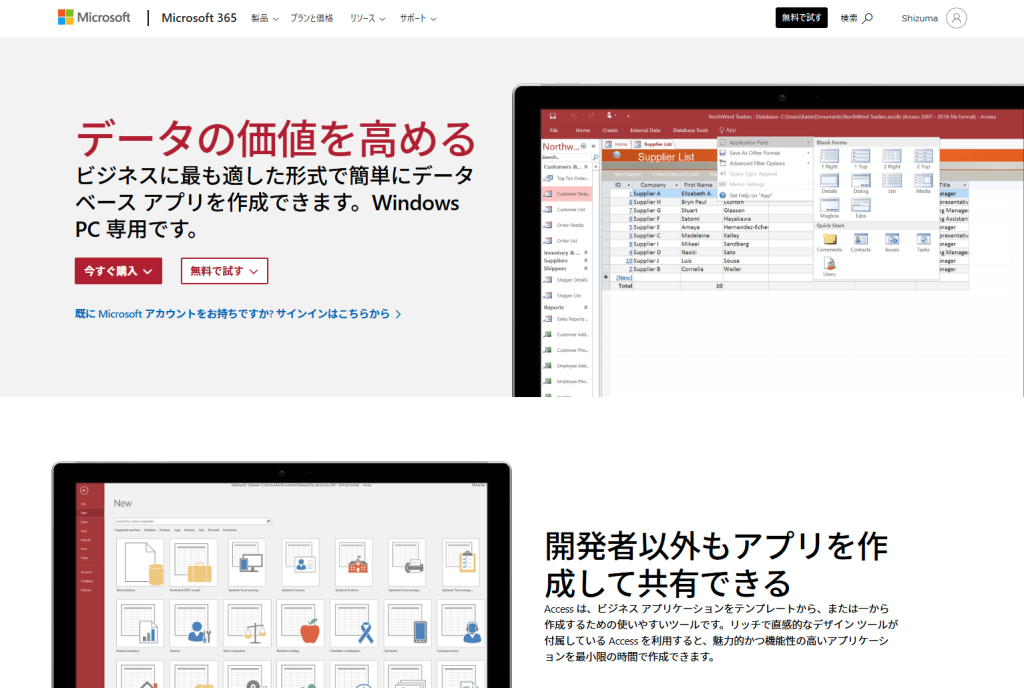Click the black 無料で試す header button
This screenshot has height=688, width=1024.
(801, 18)
